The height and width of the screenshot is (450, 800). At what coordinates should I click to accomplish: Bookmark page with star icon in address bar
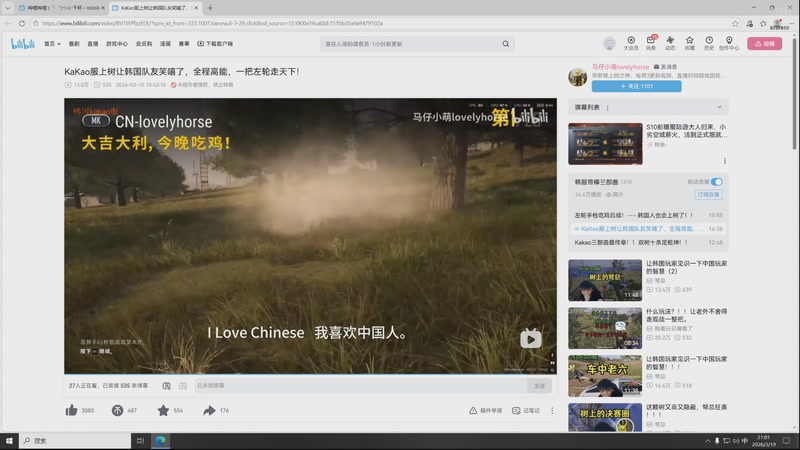tap(735, 23)
